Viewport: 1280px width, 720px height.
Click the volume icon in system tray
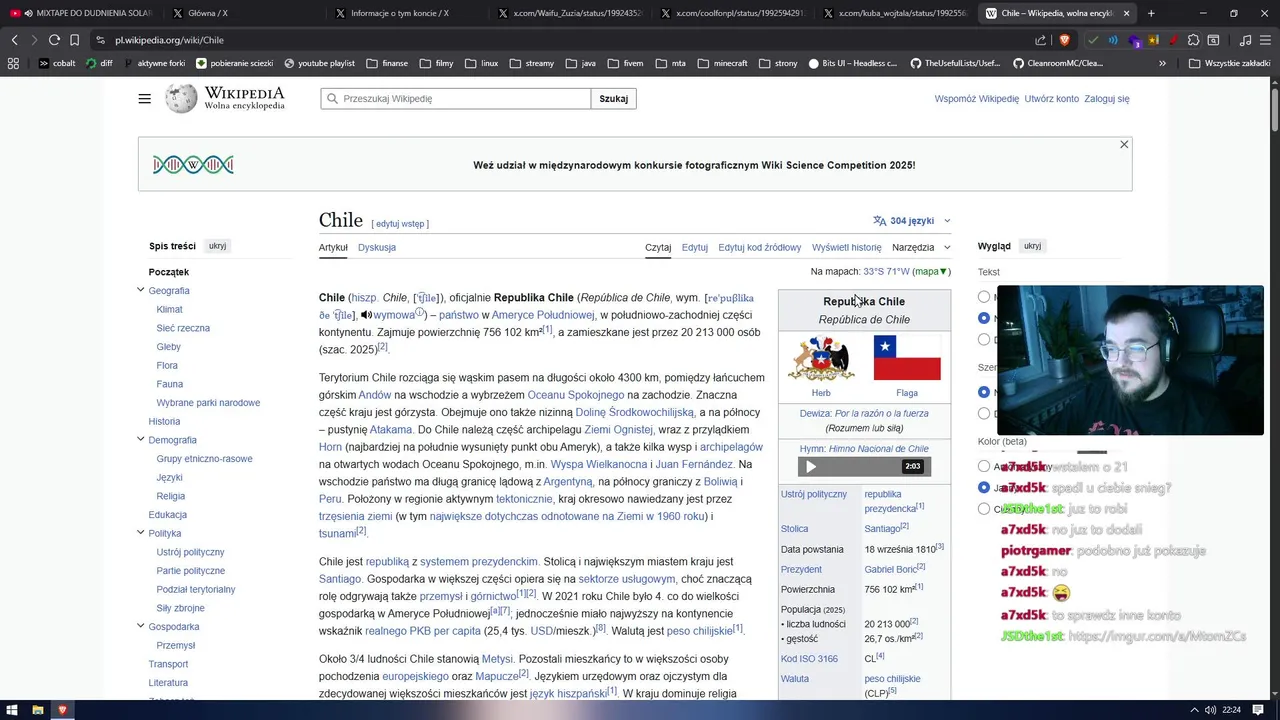point(1211,710)
